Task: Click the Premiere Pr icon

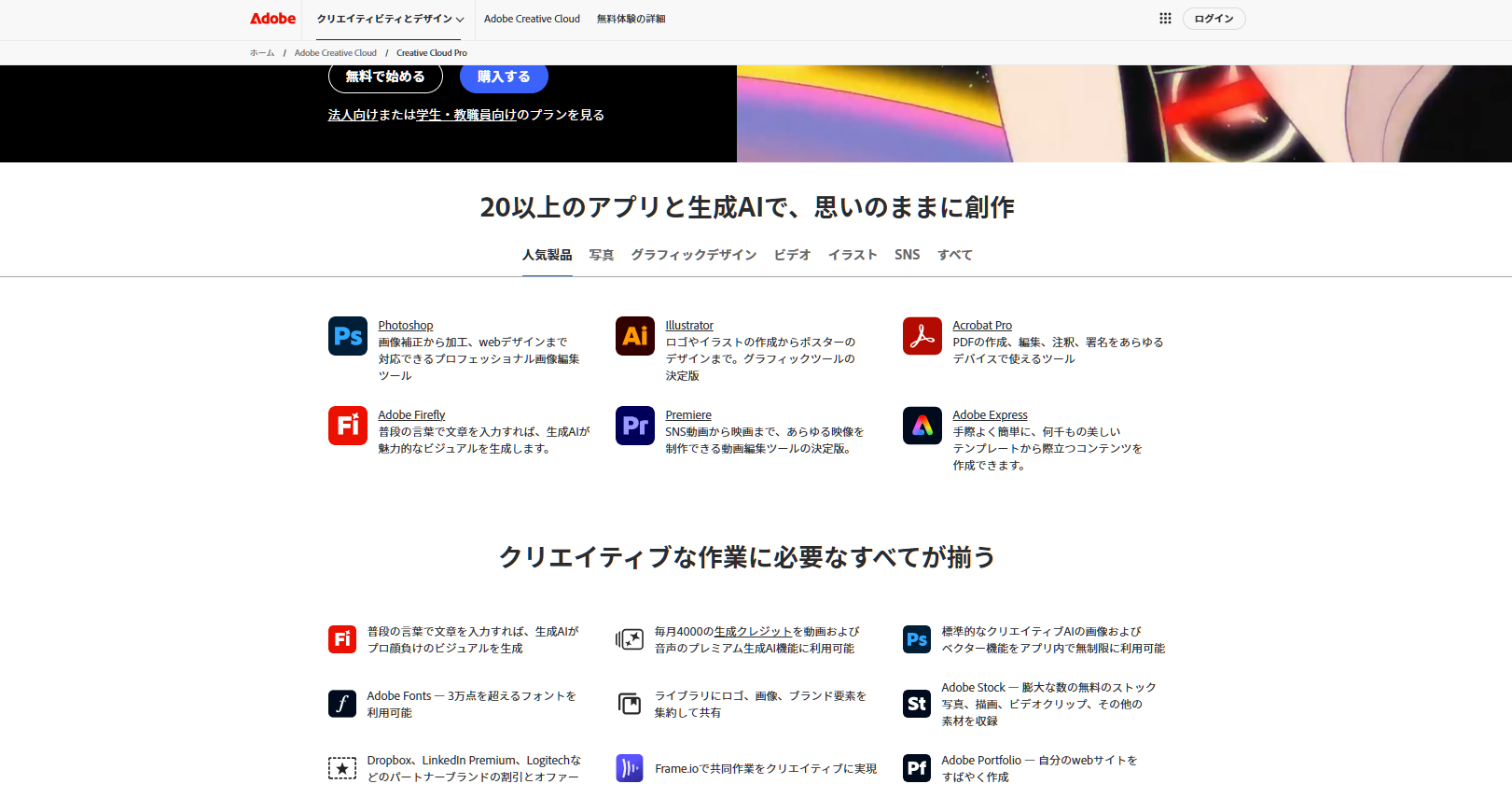Action: point(635,426)
